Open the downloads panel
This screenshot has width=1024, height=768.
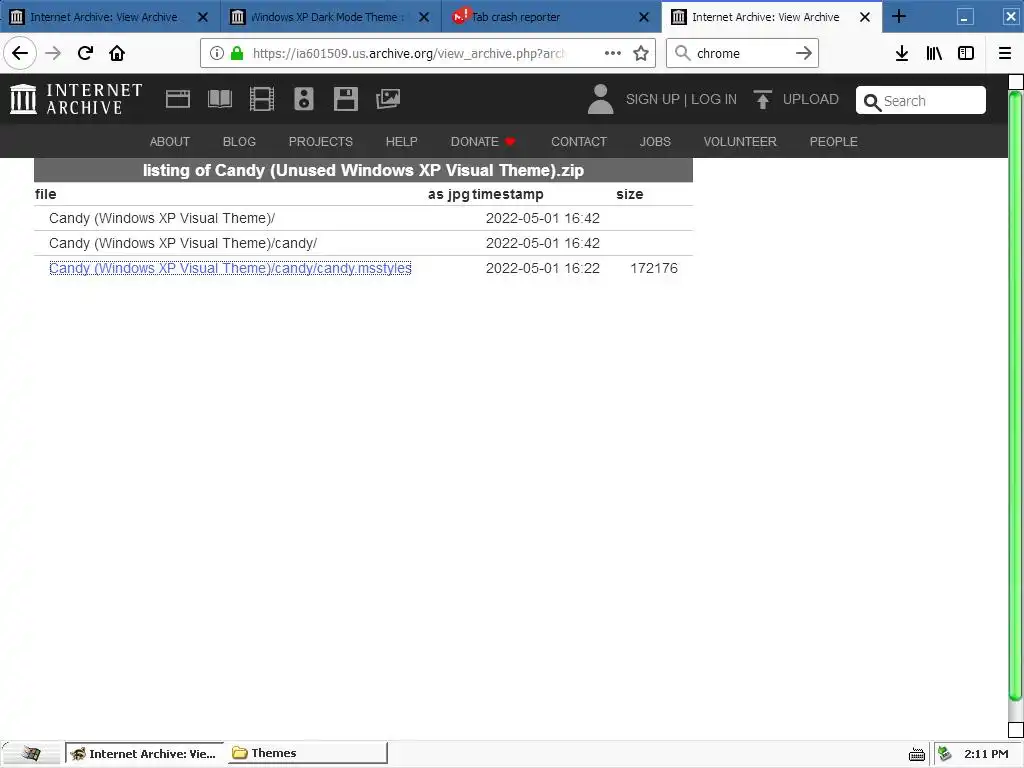902,53
